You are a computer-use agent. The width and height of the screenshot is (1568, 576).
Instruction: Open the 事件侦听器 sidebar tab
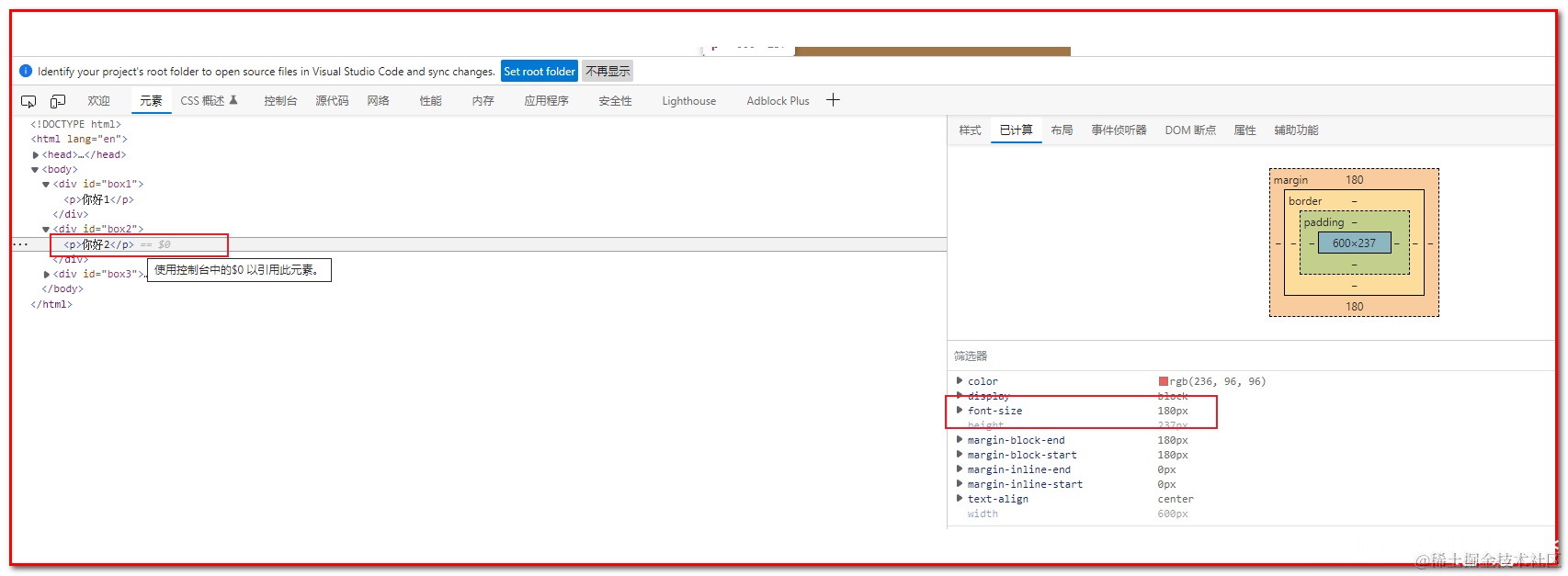[x=1119, y=130]
